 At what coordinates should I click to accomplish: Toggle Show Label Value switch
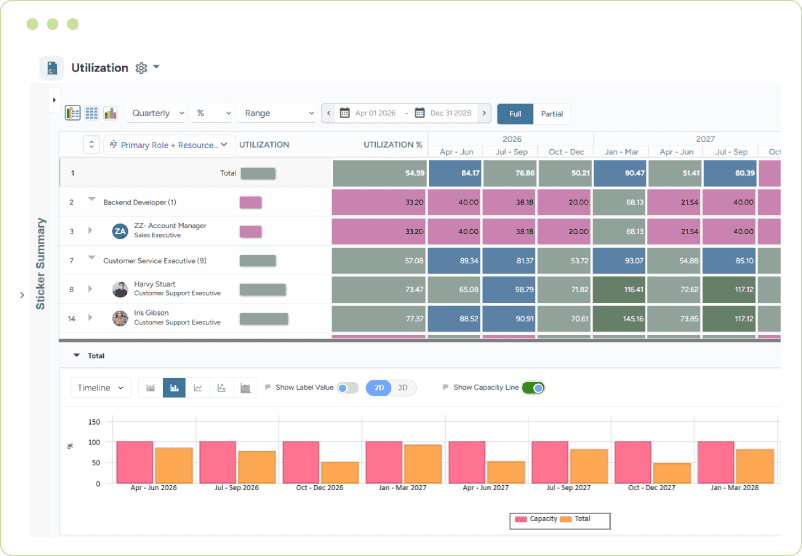pyautogui.click(x=348, y=388)
